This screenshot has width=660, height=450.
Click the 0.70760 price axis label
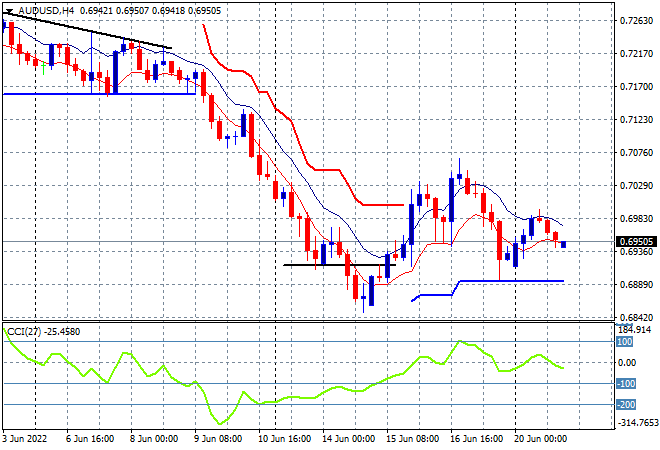tap(636, 152)
